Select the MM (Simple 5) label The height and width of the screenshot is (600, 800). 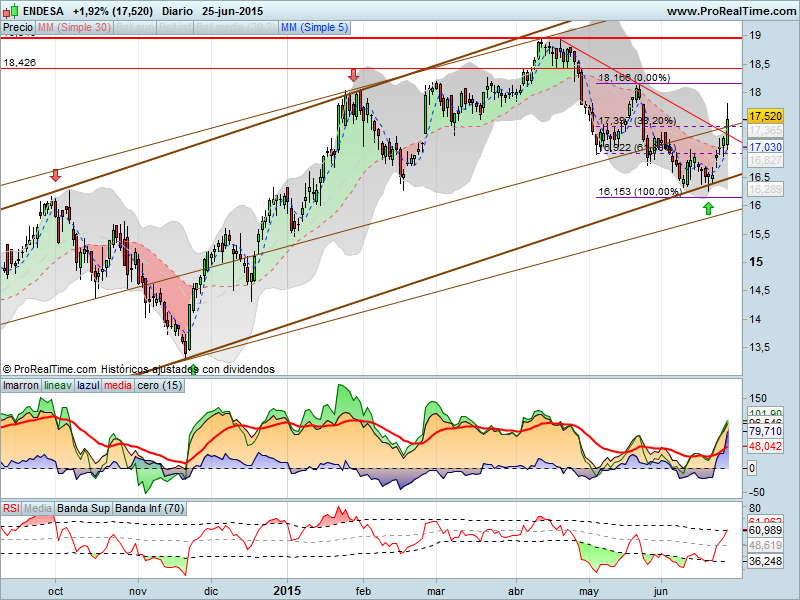tap(314, 28)
